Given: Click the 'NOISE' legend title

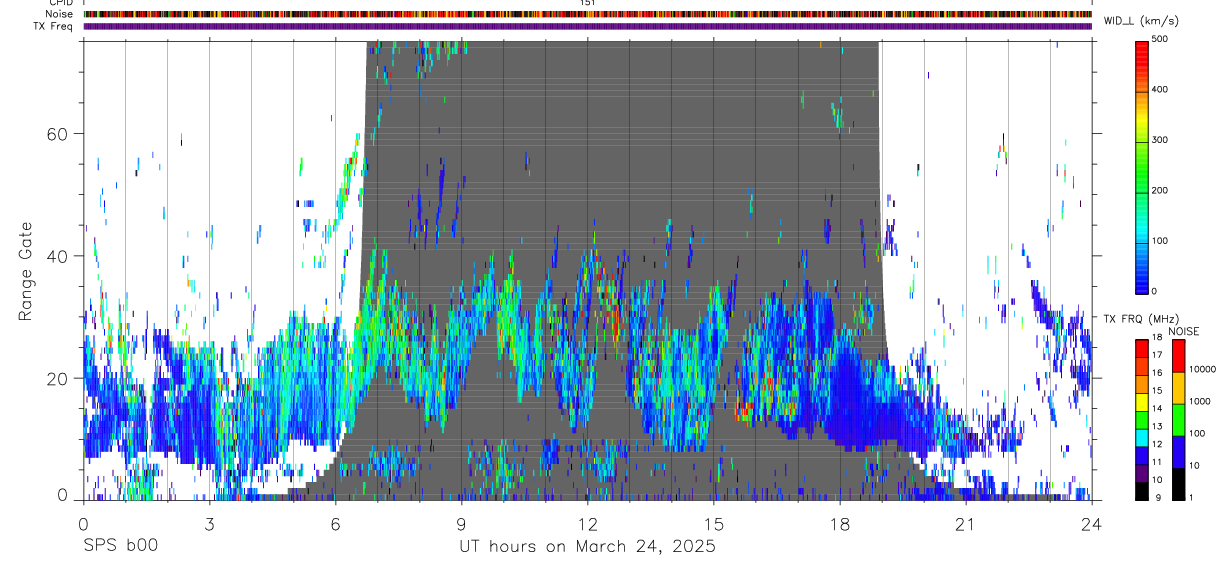Looking at the screenshot, I should 1183,331.
